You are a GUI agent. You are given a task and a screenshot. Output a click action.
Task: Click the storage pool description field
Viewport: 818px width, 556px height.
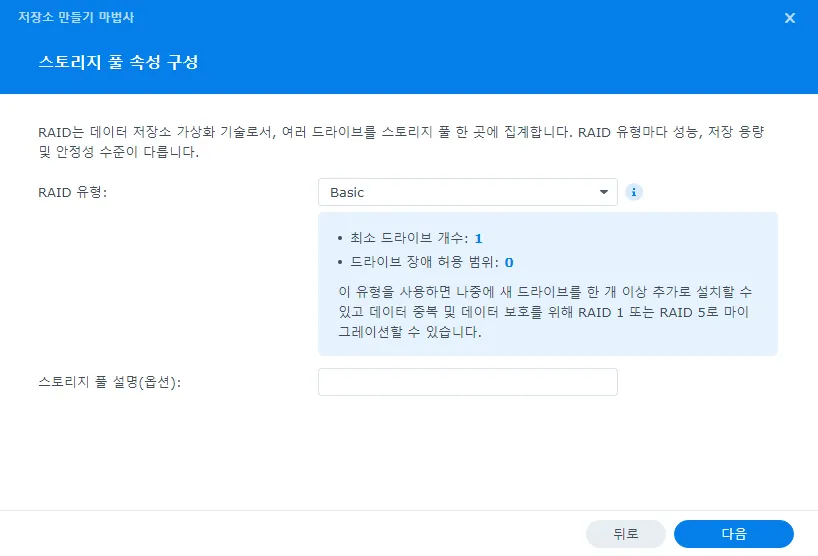[467, 382]
